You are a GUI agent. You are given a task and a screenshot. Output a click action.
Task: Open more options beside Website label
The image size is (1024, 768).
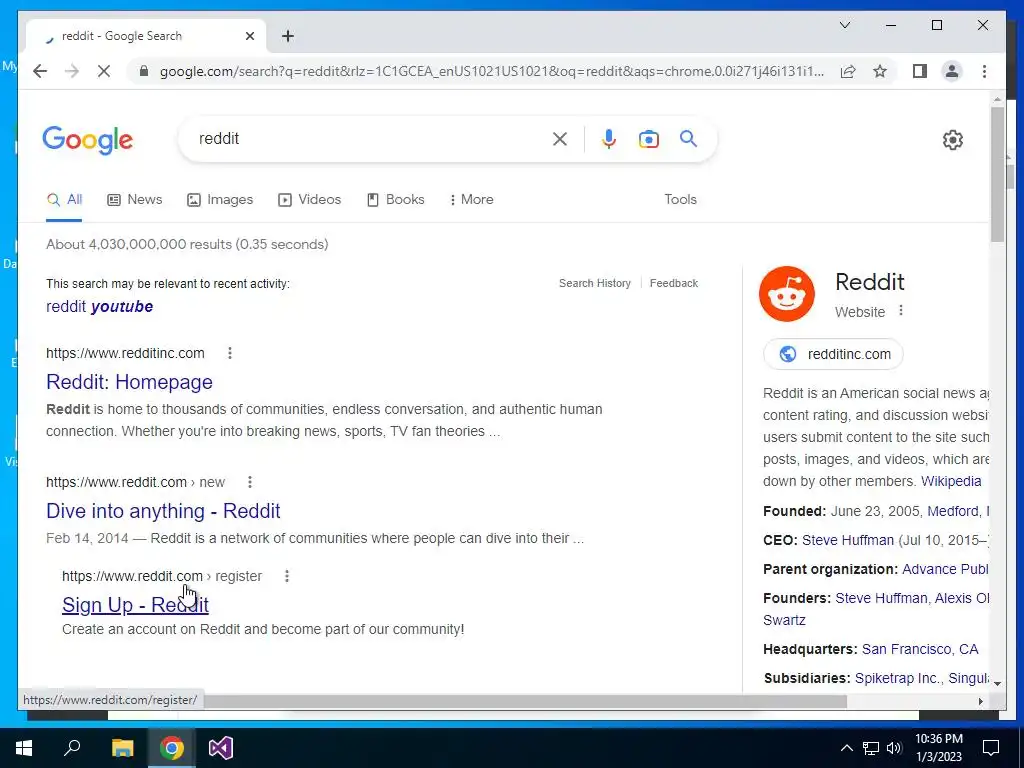click(x=901, y=310)
